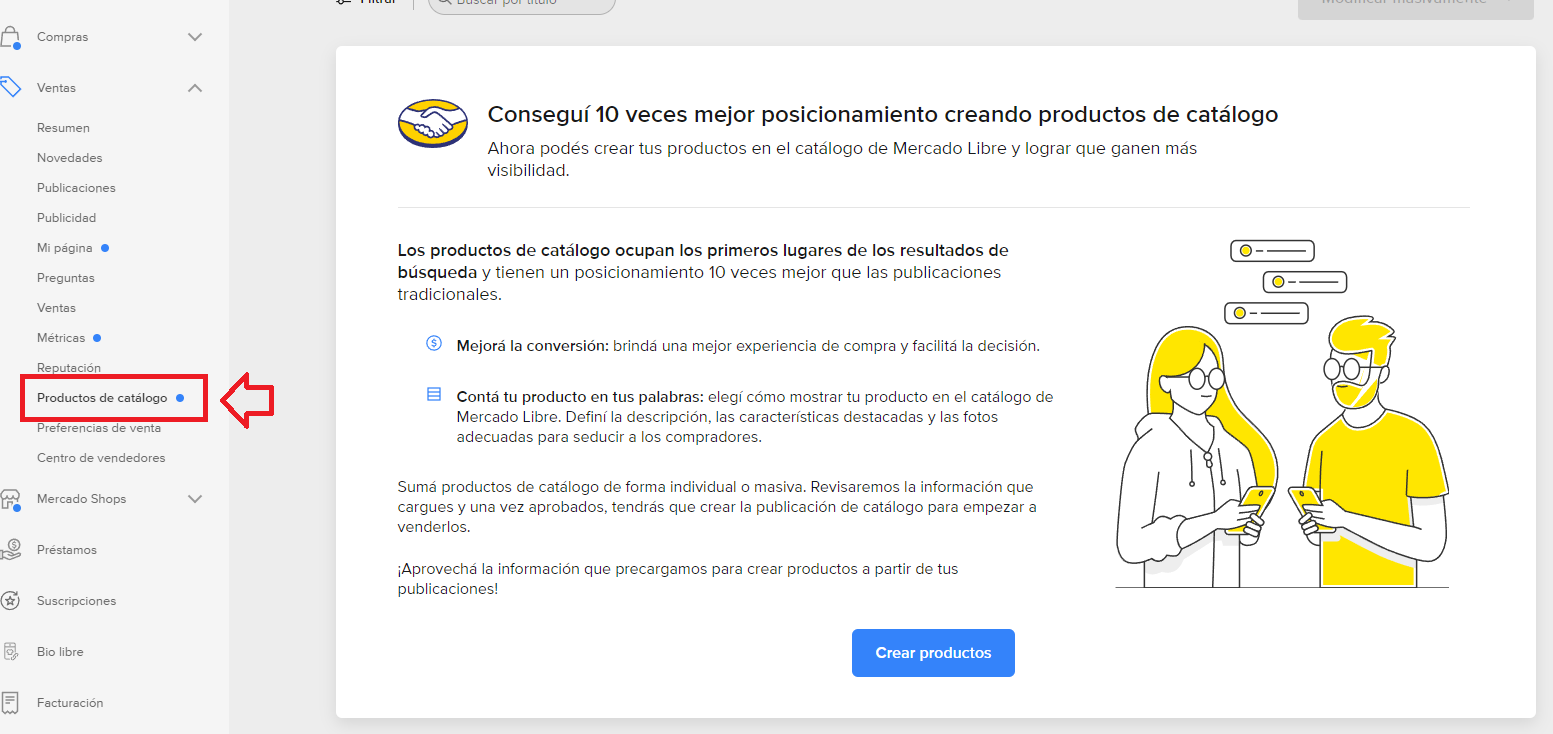
Task: Click the Facturación receipt icon
Action: [x=9, y=703]
